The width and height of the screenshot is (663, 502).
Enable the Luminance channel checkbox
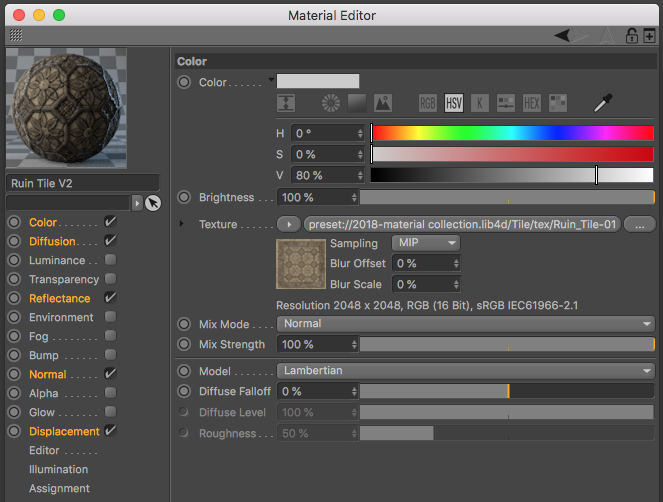(x=110, y=260)
